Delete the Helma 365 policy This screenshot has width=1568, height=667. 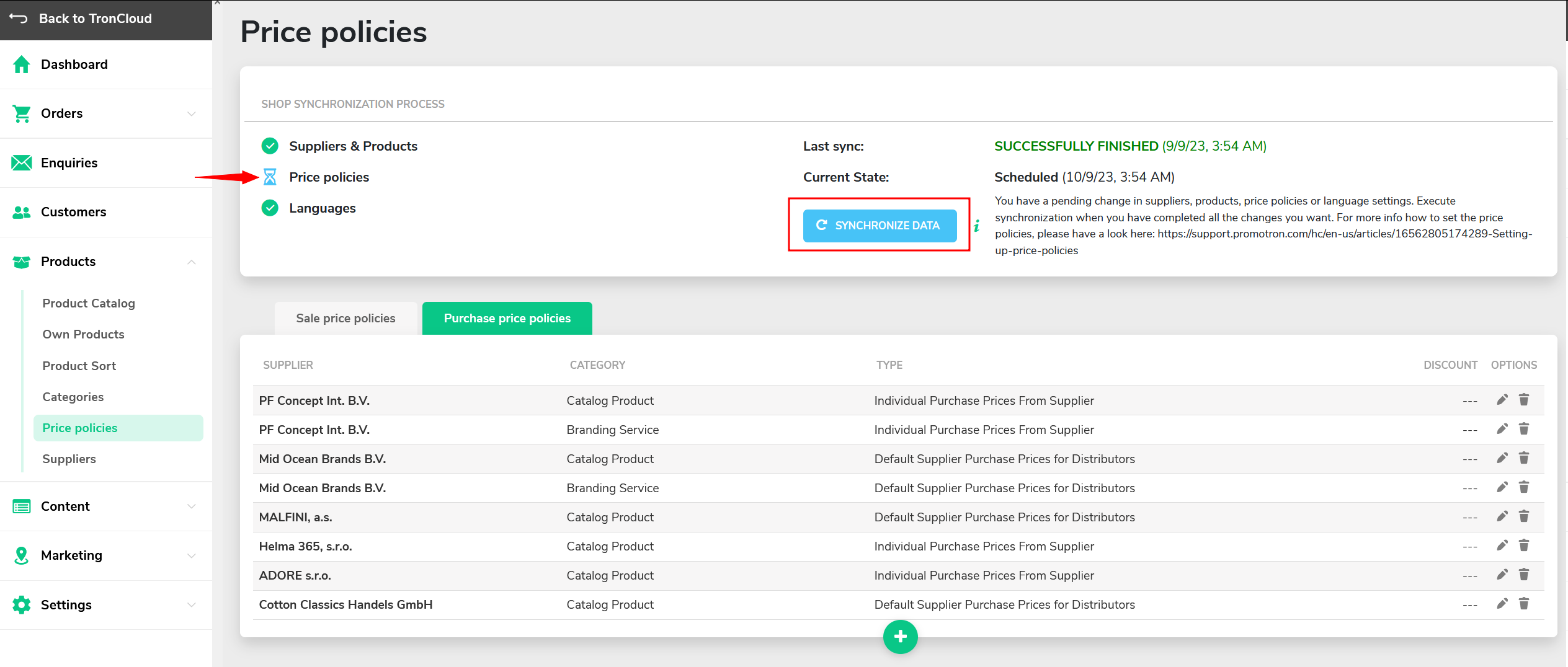point(1524,546)
